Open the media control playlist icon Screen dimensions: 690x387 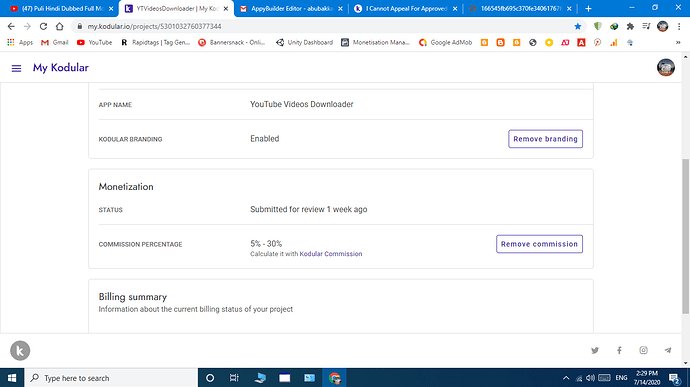tap(646, 26)
